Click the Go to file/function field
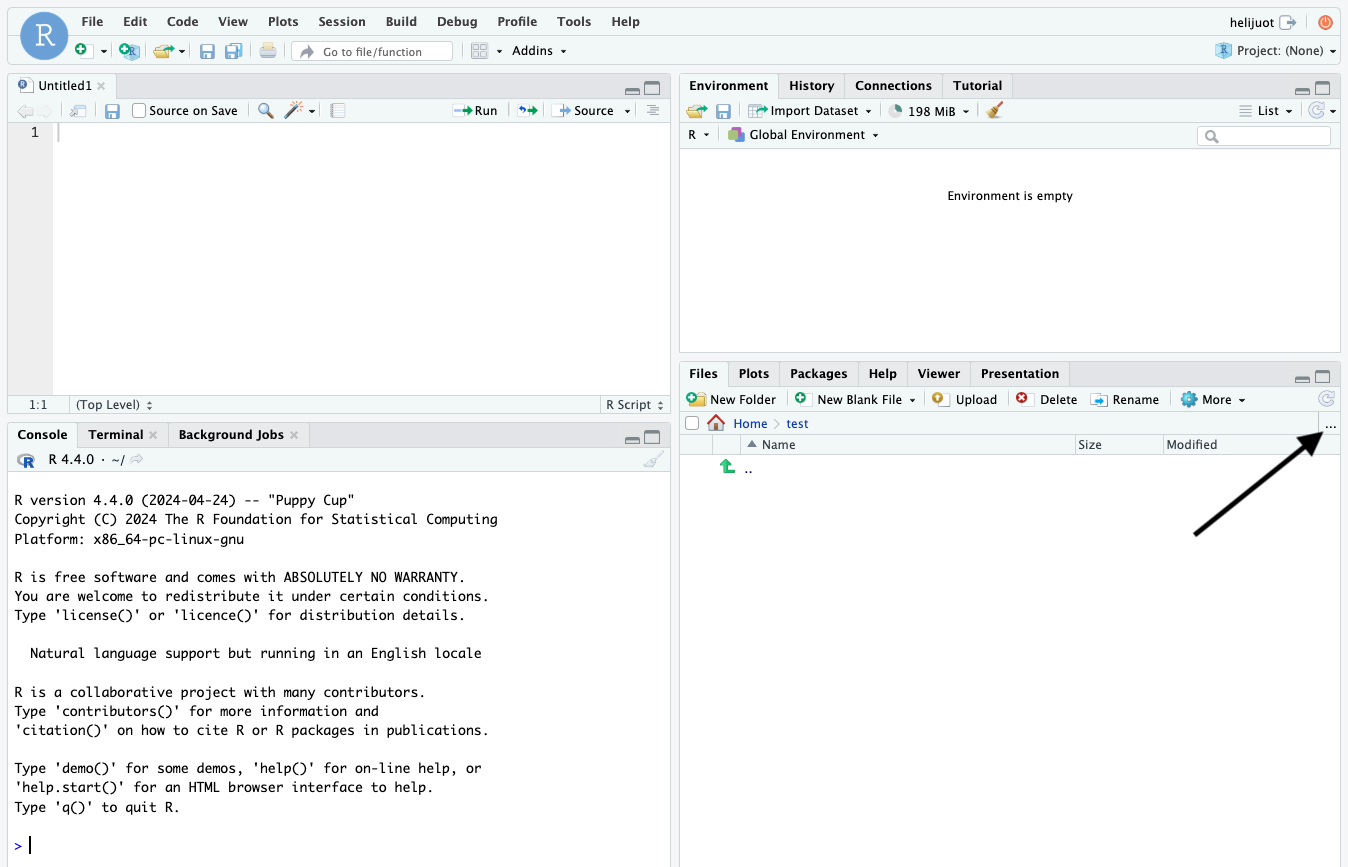 (x=372, y=52)
